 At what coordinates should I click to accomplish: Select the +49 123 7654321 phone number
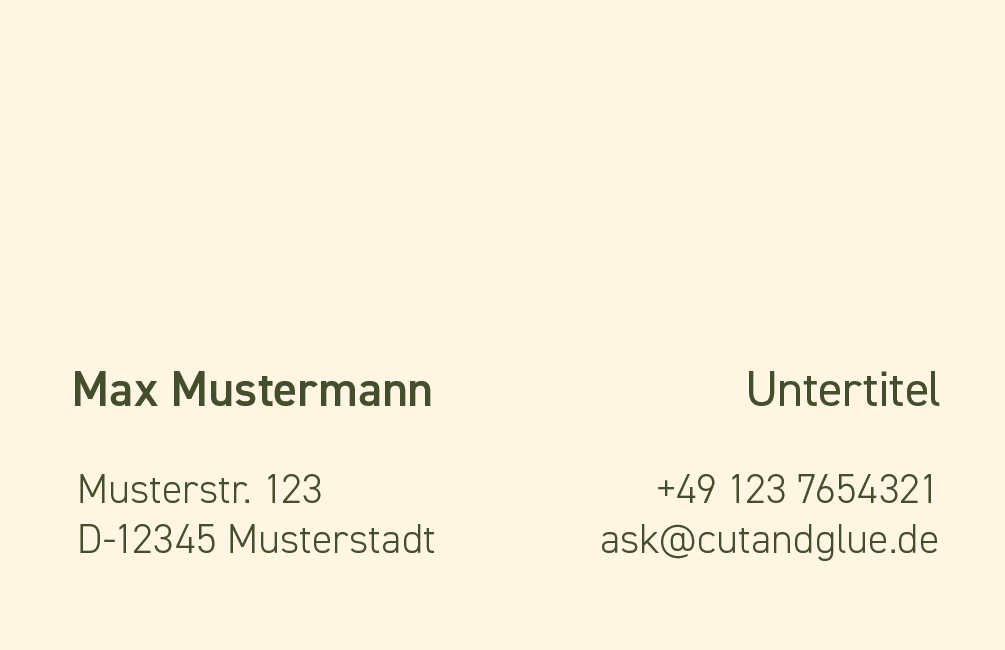coord(797,490)
